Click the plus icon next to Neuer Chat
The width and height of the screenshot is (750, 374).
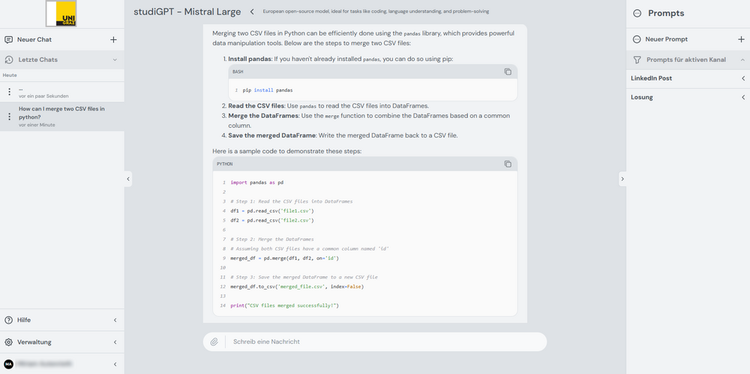click(113, 40)
